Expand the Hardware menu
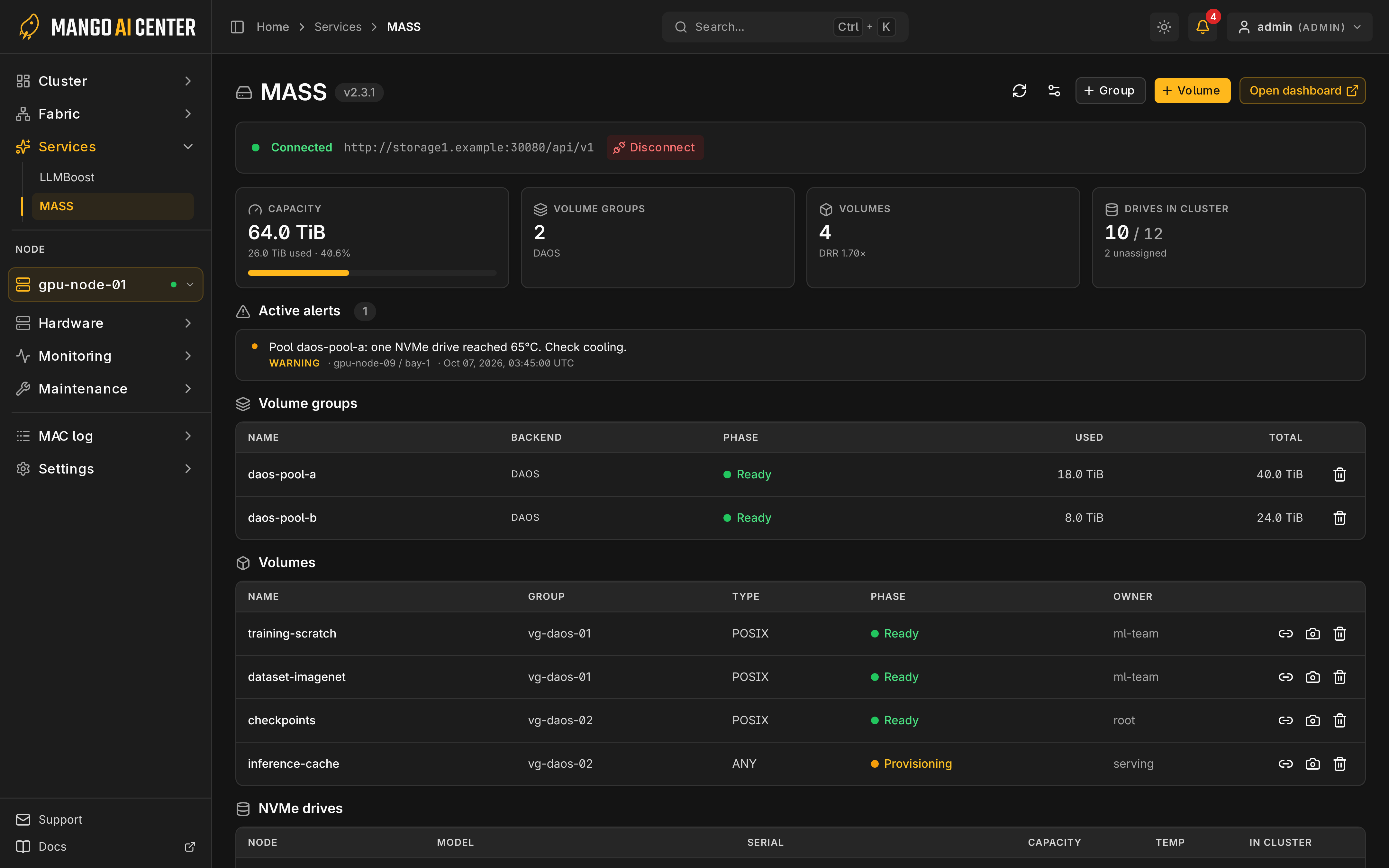 point(105,323)
